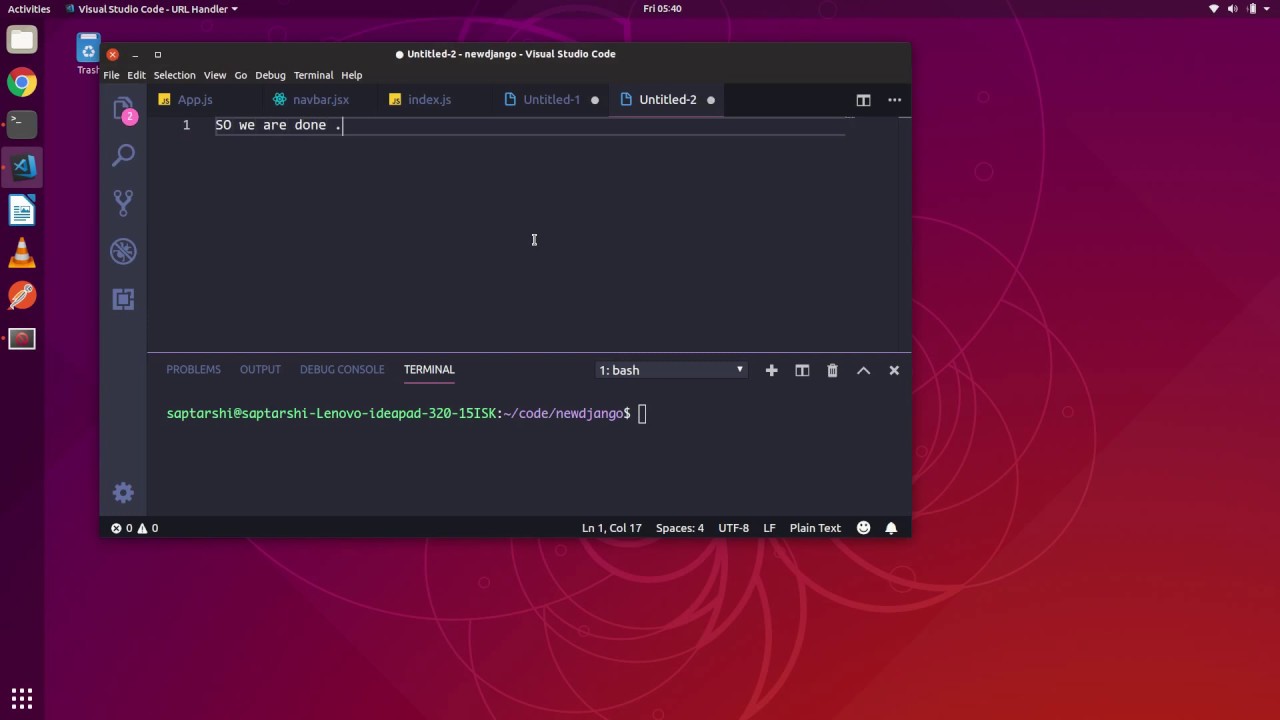Open the 1: bash terminal selector dropdown

(x=671, y=370)
